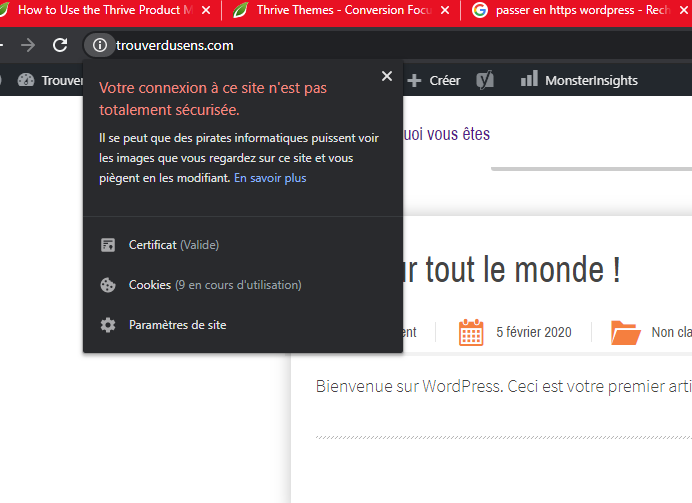Open the En savoir plus link

[x=270, y=178]
